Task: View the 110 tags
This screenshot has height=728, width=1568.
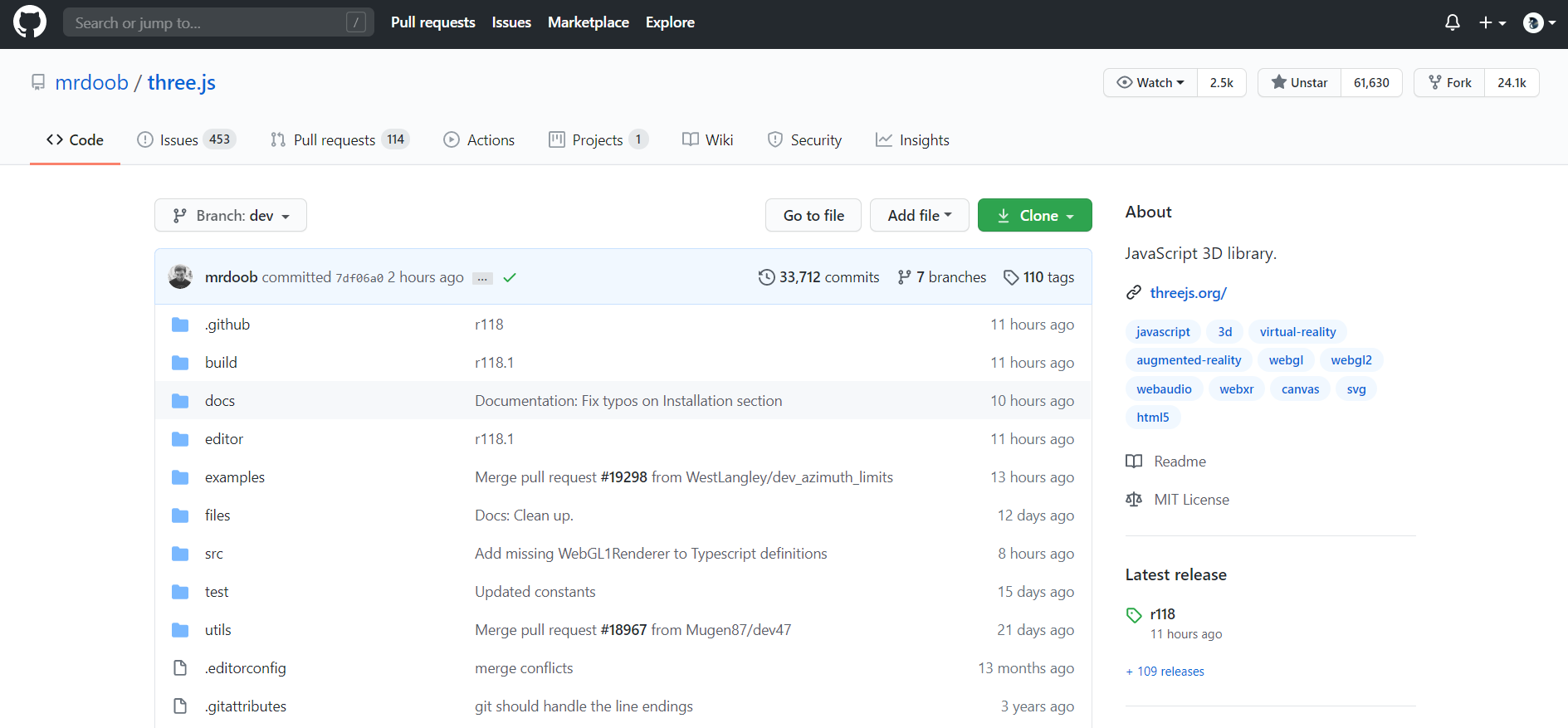Action: (1038, 276)
